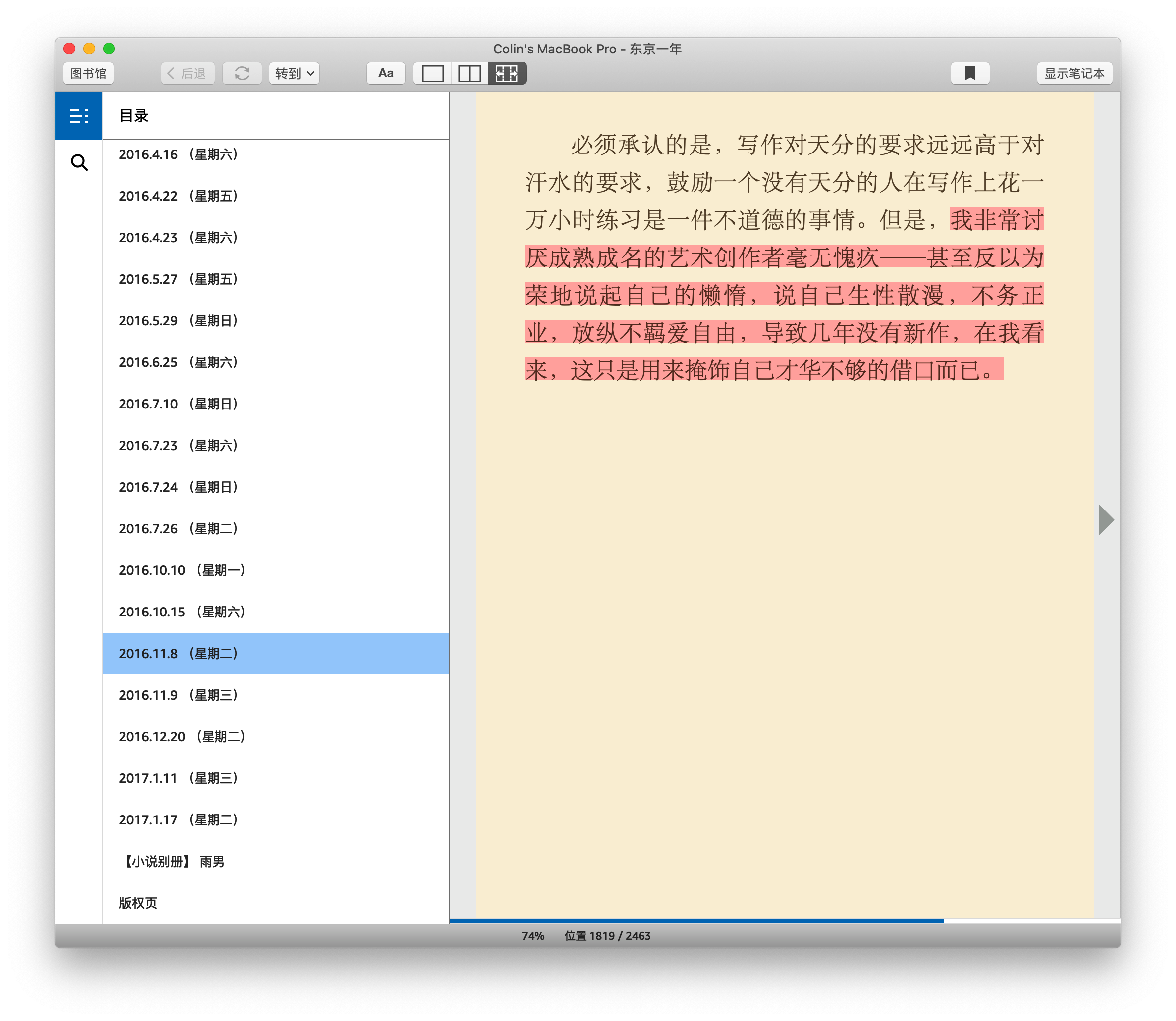Click the 图书馆 library button
The height and width of the screenshot is (1021, 1176).
(x=88, y=73)
